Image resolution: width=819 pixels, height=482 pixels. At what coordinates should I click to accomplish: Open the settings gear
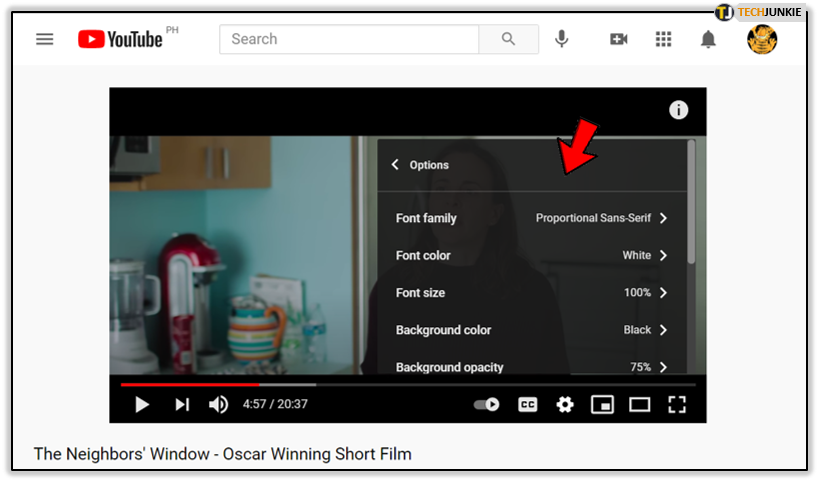click(x=565, y=404)
